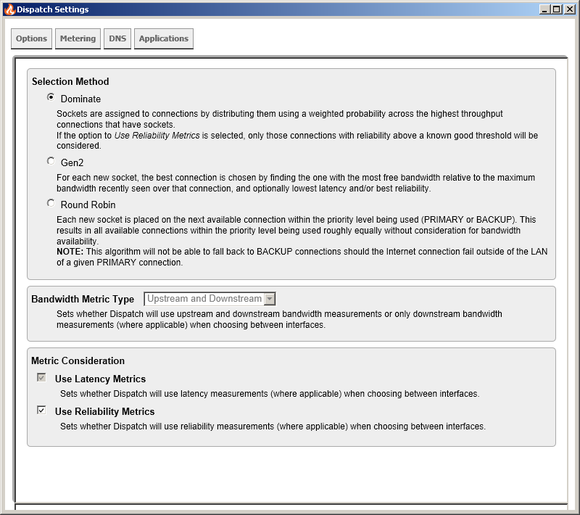Click the "Use Latency Metrics" label

tap(100, 379)
